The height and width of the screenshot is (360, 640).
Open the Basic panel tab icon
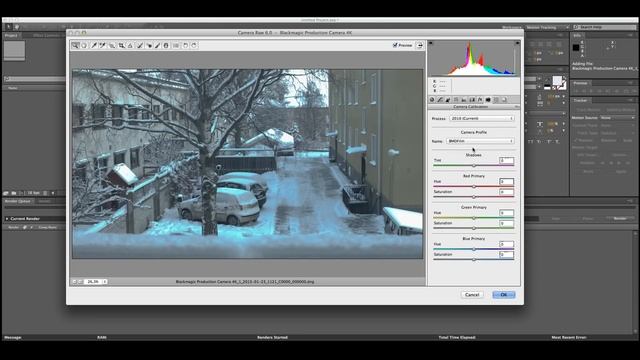click(432, 100)
